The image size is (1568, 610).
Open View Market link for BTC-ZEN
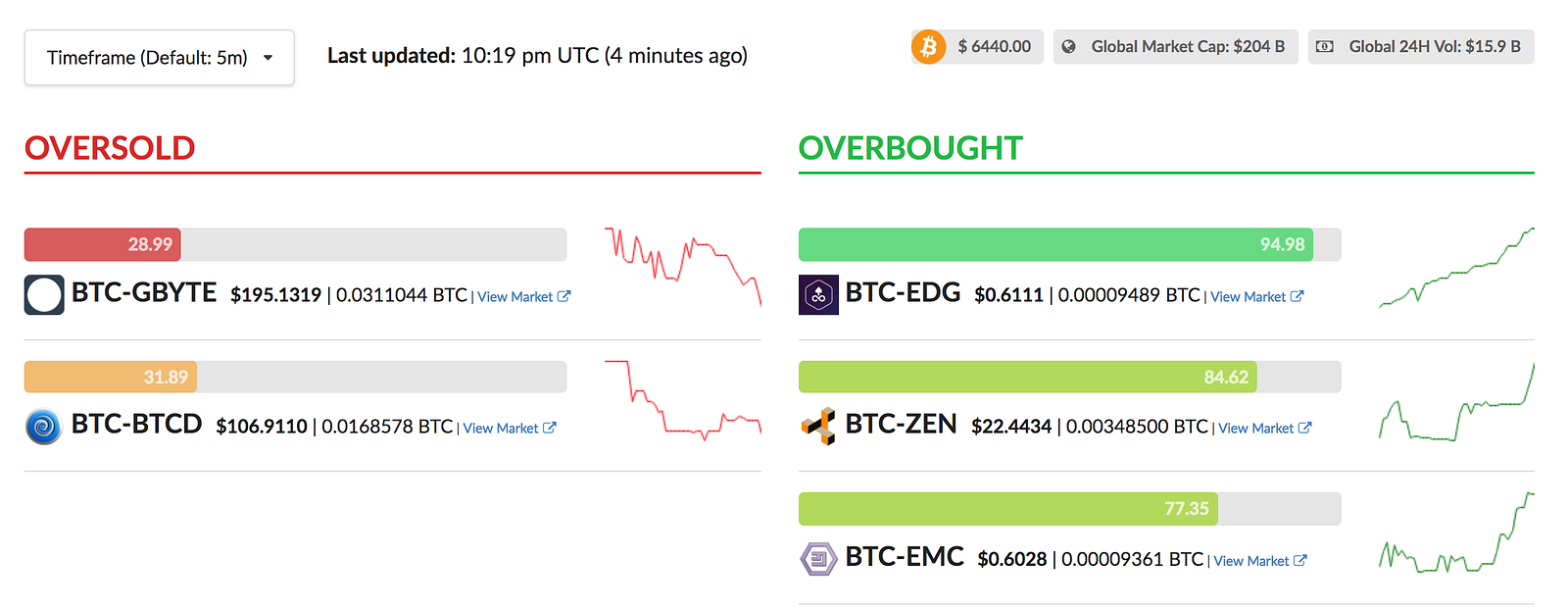(1264, 428)
